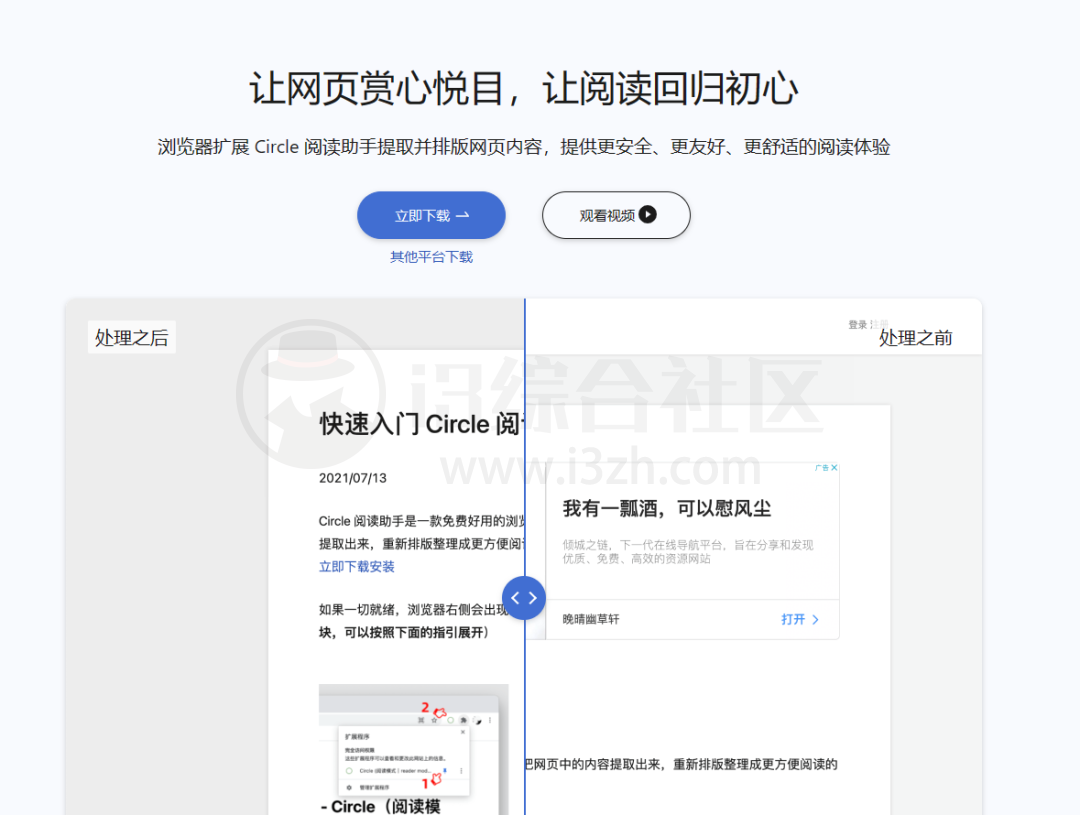The image size is (1080, 815).
Task: Open the 其他平台下载 link
Action: point(431,257)
